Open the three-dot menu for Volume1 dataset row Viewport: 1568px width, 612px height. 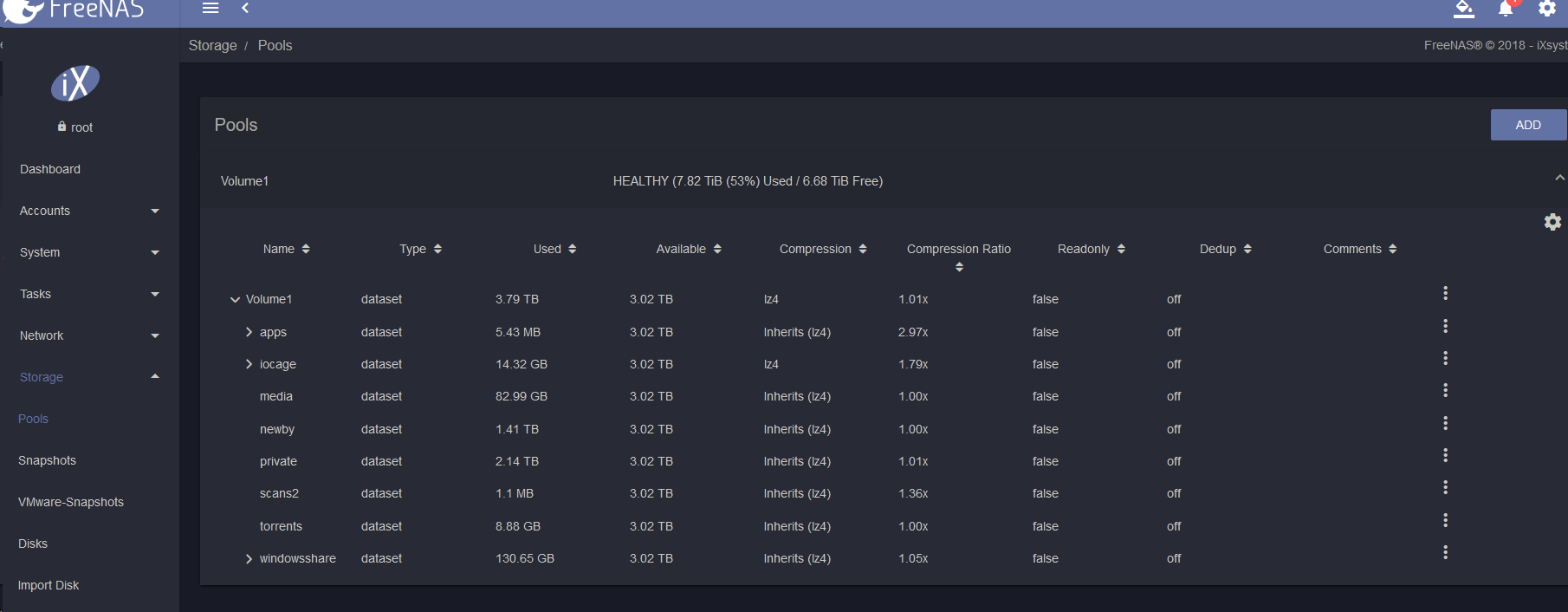point(1445,293)
